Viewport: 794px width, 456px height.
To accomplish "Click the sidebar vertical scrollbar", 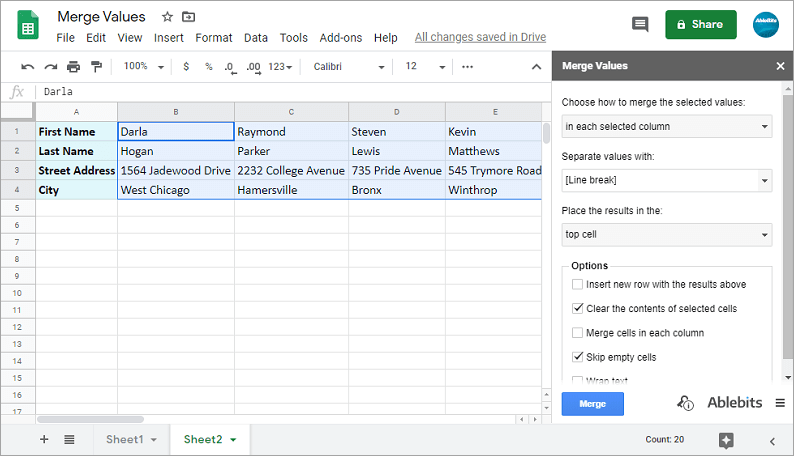I will (787, 225).
